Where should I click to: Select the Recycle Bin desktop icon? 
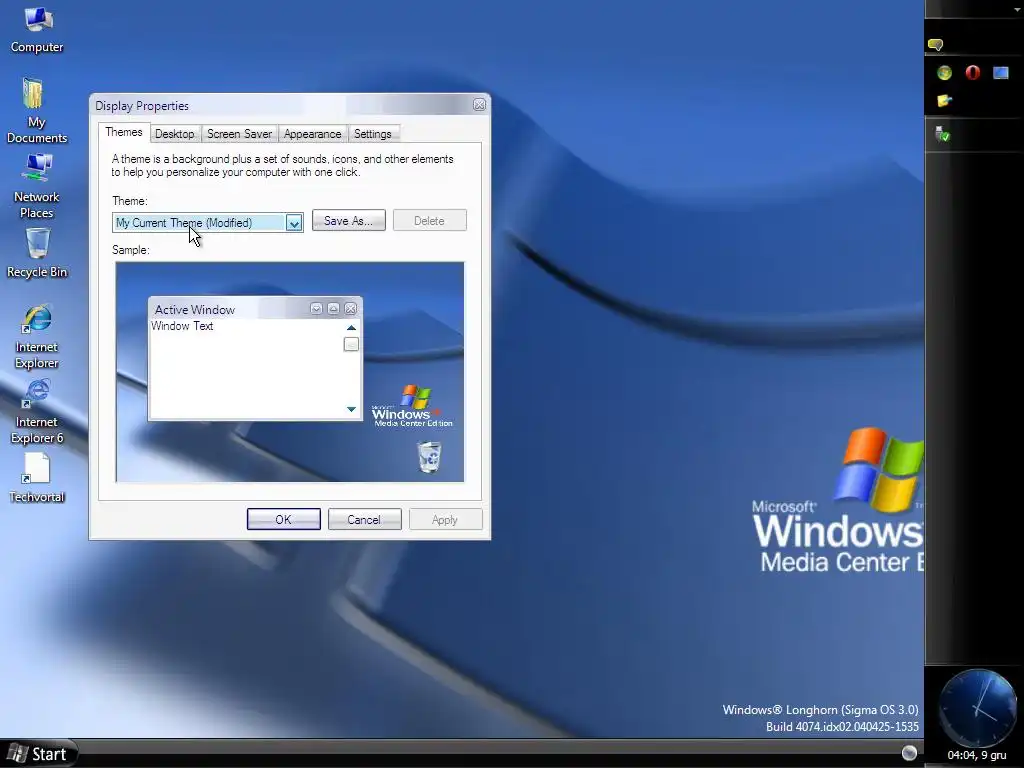pos(37,253)
